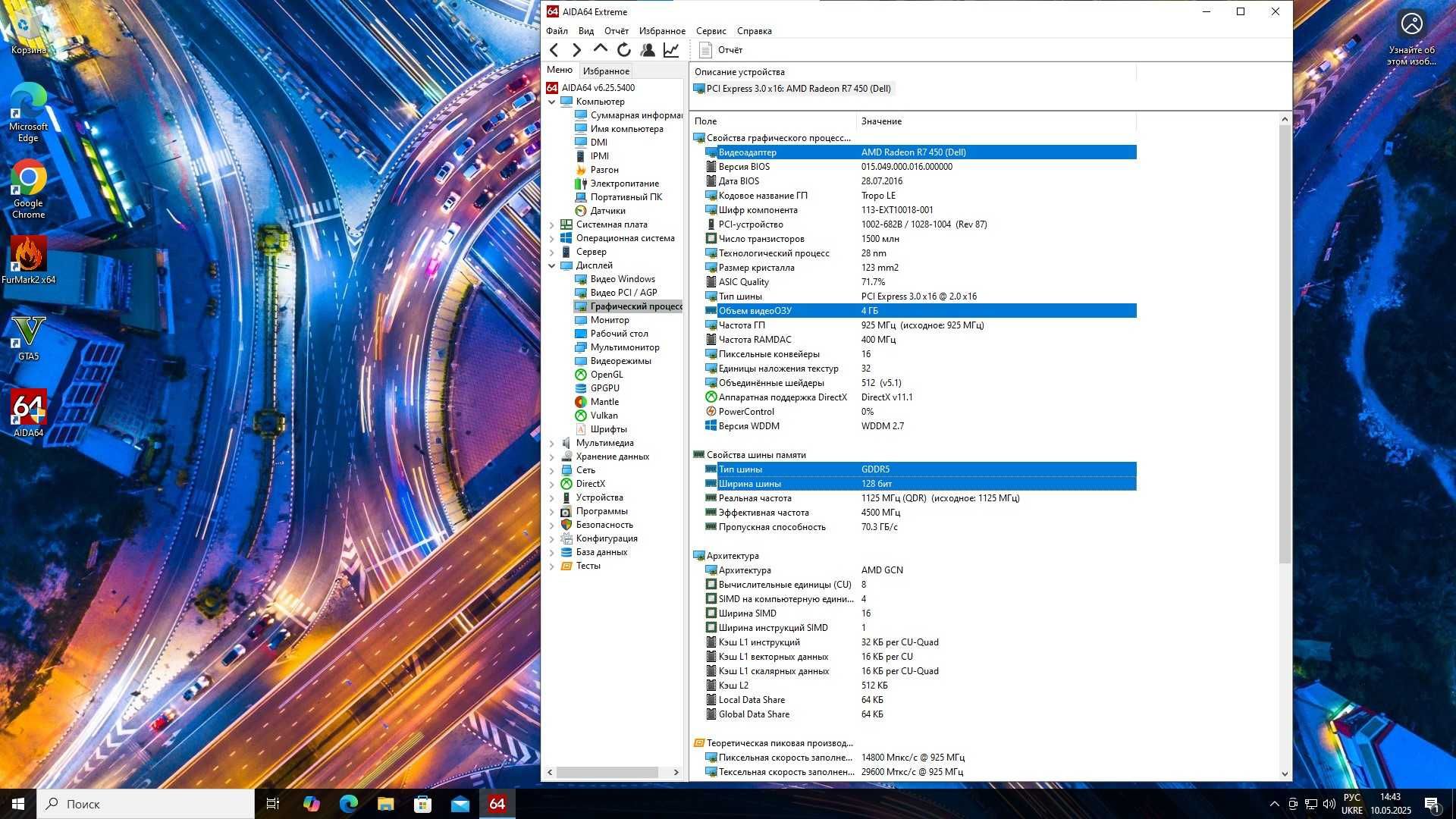The width and height of the screenshot is (1456, 819).
Task: Select the Монитор tree item
Action: (x=602, y=320)
